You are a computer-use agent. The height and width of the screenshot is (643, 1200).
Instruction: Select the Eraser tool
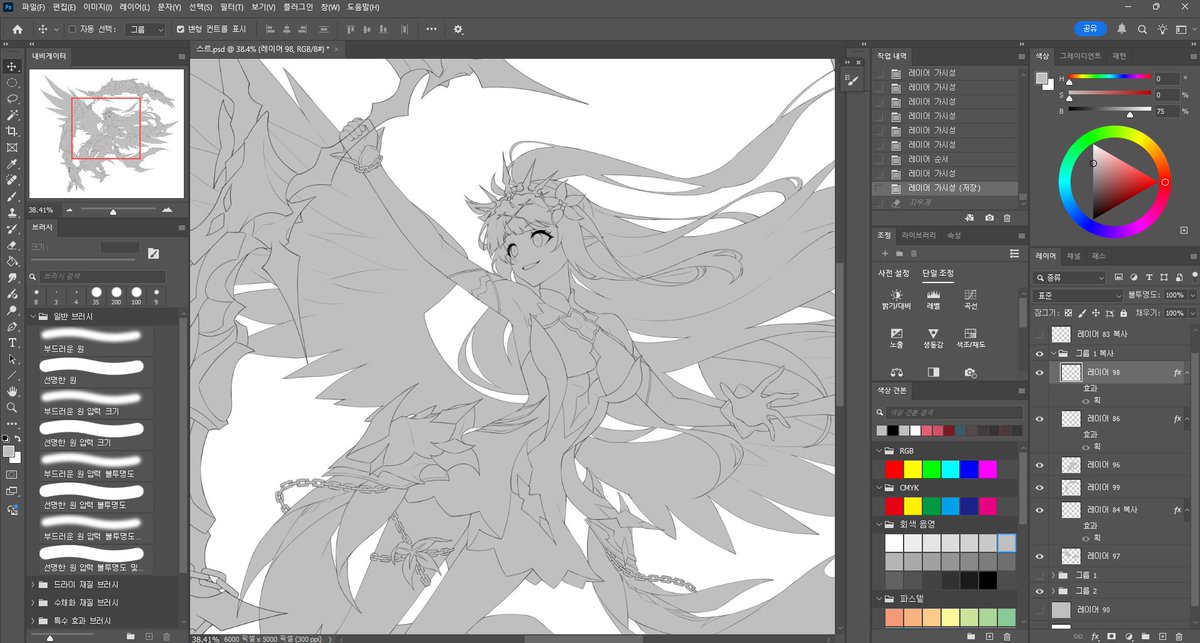[12, 245]
